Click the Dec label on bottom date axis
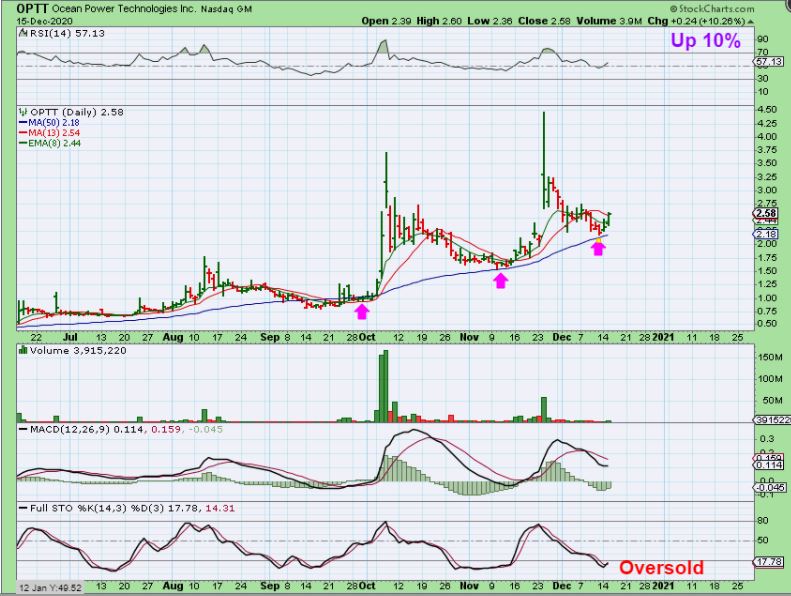Screen dimensions: 791x596 point(561,586)
